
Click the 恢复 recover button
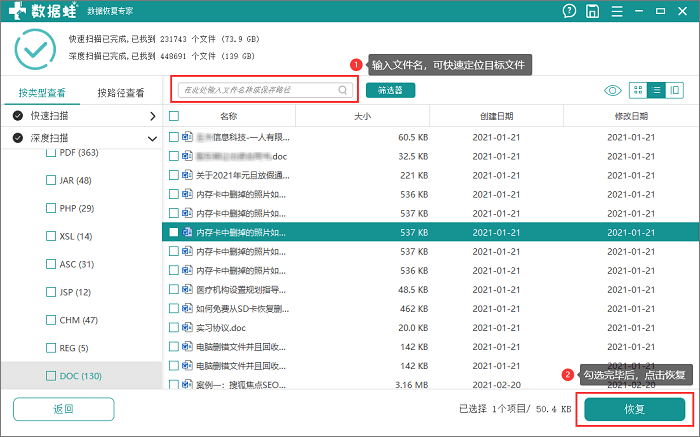coord(634,409)
